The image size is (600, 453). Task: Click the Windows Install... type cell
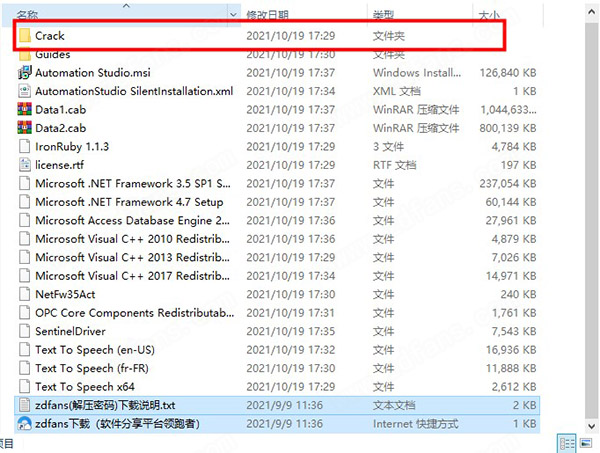(417, 73)
